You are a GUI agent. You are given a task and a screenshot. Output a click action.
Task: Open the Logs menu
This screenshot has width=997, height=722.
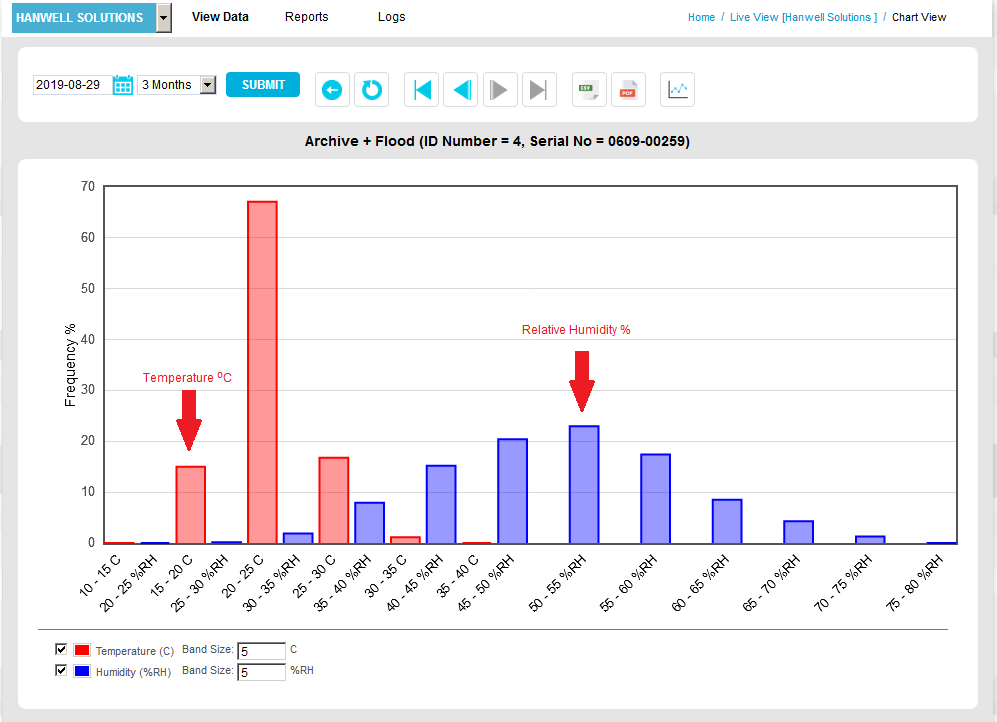click(391, 17)
